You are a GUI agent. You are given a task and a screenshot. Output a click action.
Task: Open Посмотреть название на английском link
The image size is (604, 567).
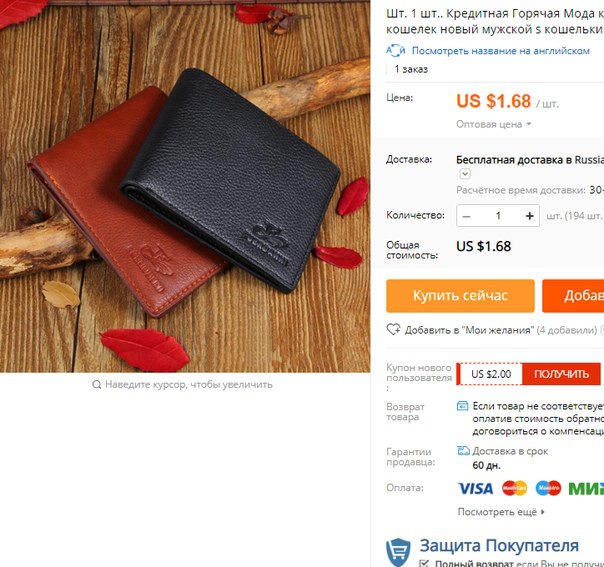click(501, 51)
